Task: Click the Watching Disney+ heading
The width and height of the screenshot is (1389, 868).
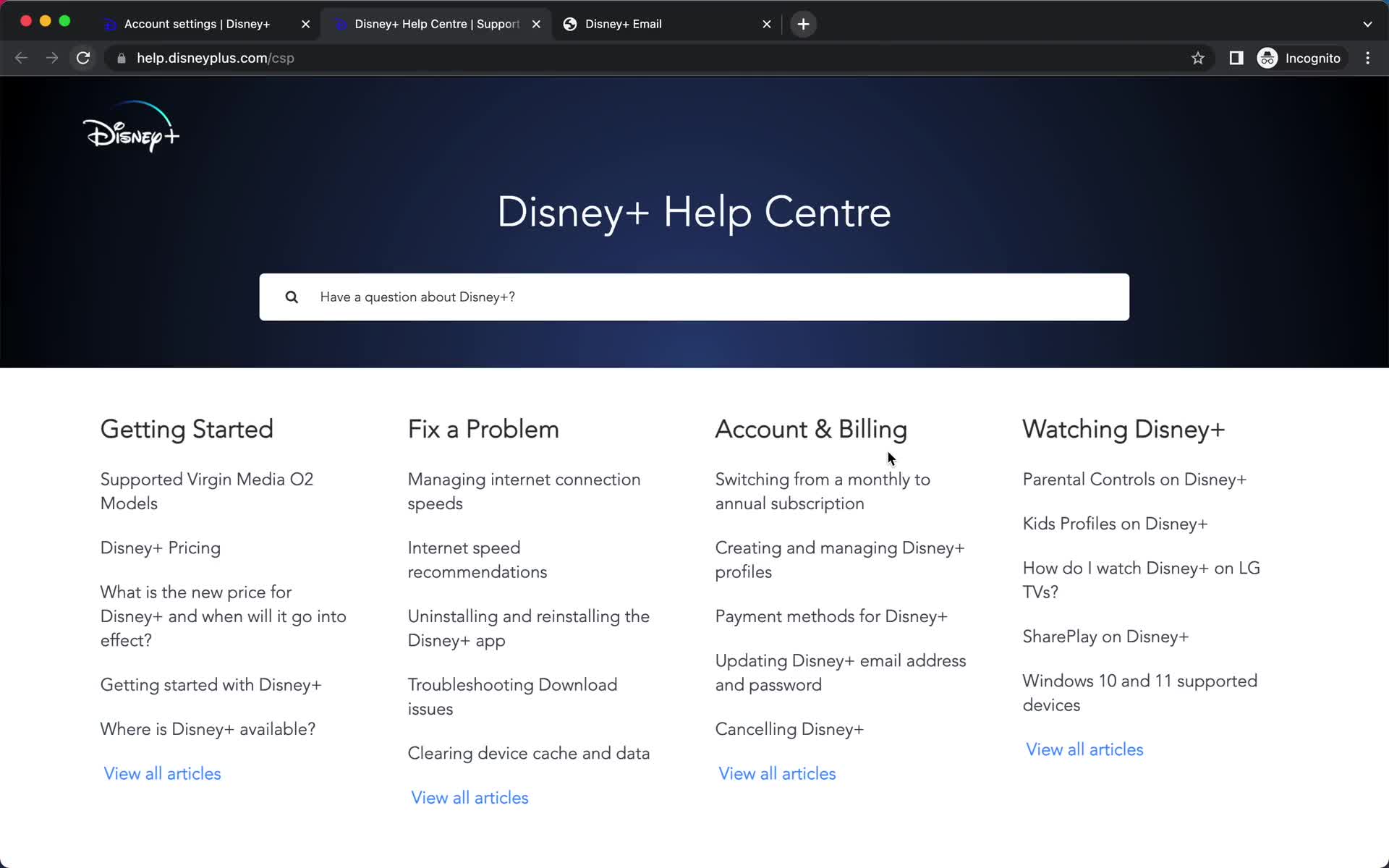Action: [x=1123, y=429]
